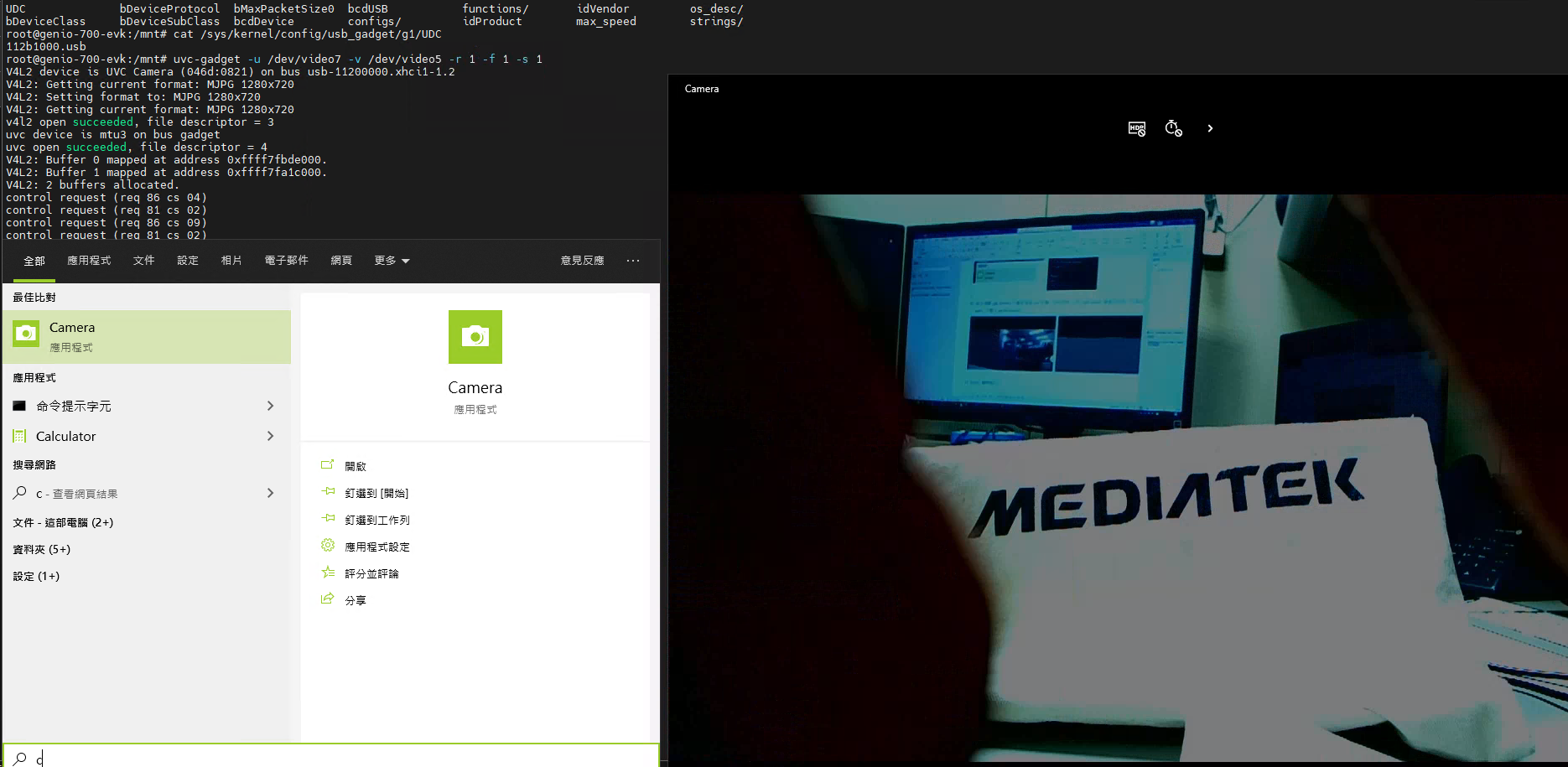Click the 分享 share option
This screenshot has height=767, width=1568.
tap(356, 600)
